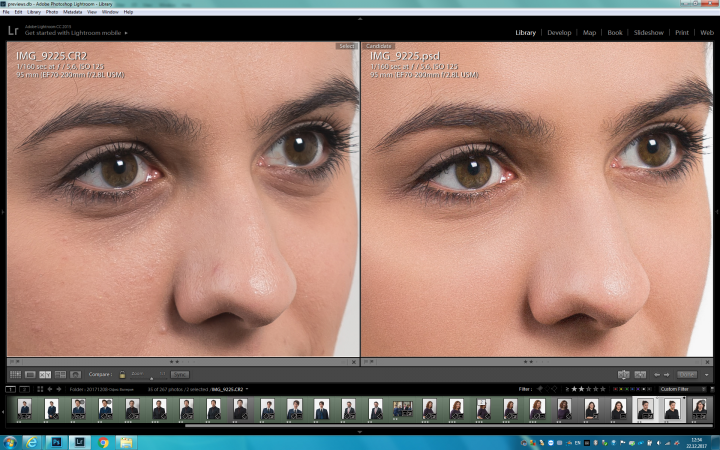
Task: Toggle the flagged filter icon
Action: point(540,389)
